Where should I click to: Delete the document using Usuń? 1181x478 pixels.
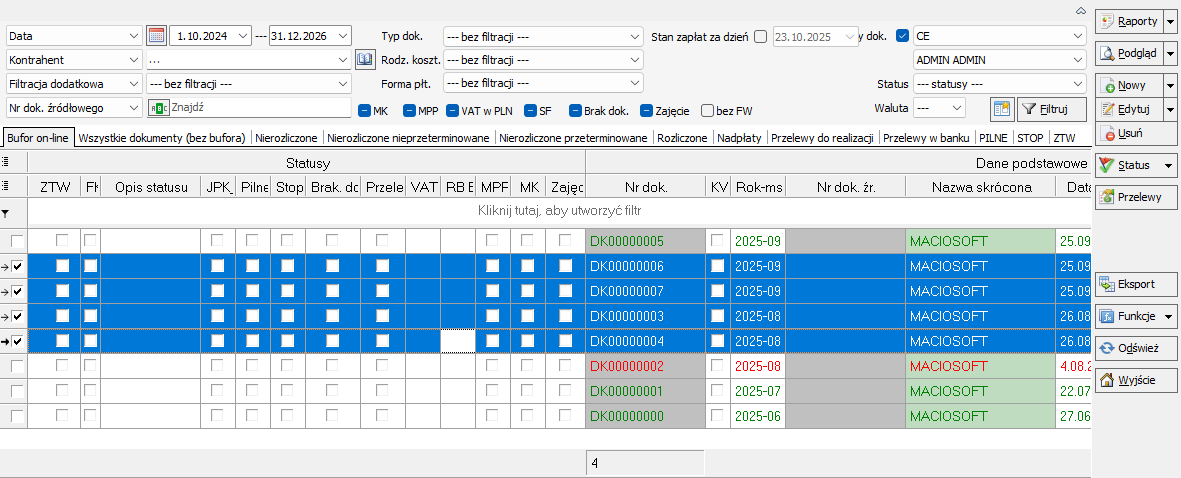coord(1136,134)
